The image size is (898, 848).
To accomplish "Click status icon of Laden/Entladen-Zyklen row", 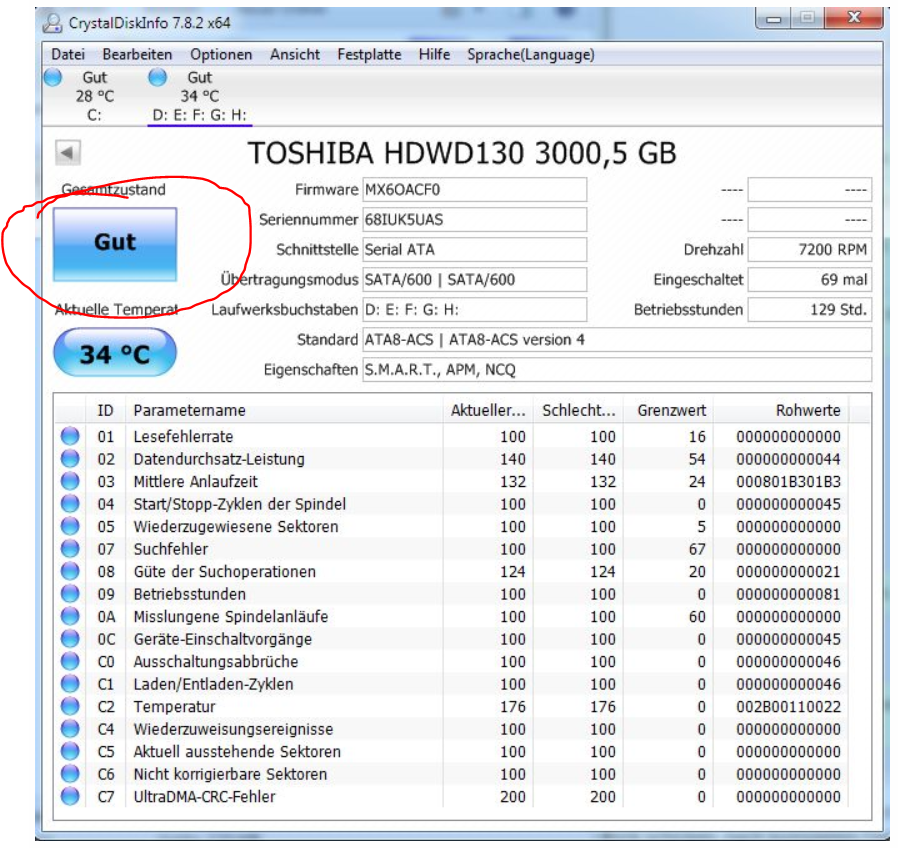I will click(70, 684).
